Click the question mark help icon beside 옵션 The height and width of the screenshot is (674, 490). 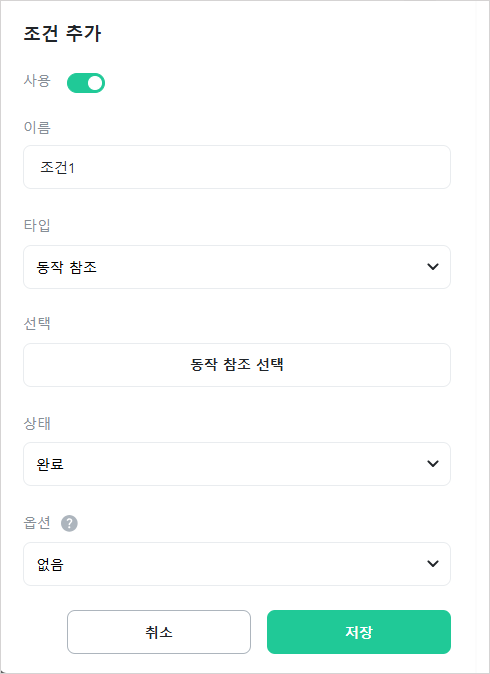[69, 524]
